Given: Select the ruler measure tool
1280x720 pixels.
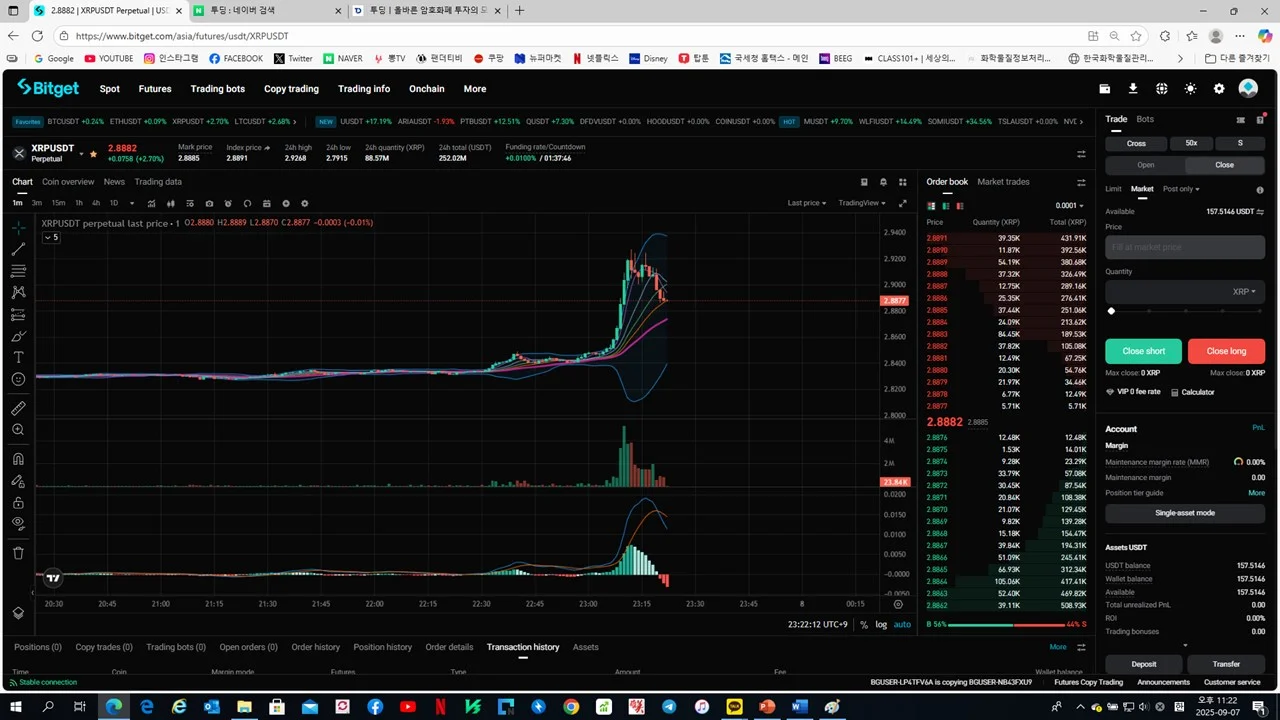Looking at the screenshot, I should pyautogui.click(x=18, y=409).
